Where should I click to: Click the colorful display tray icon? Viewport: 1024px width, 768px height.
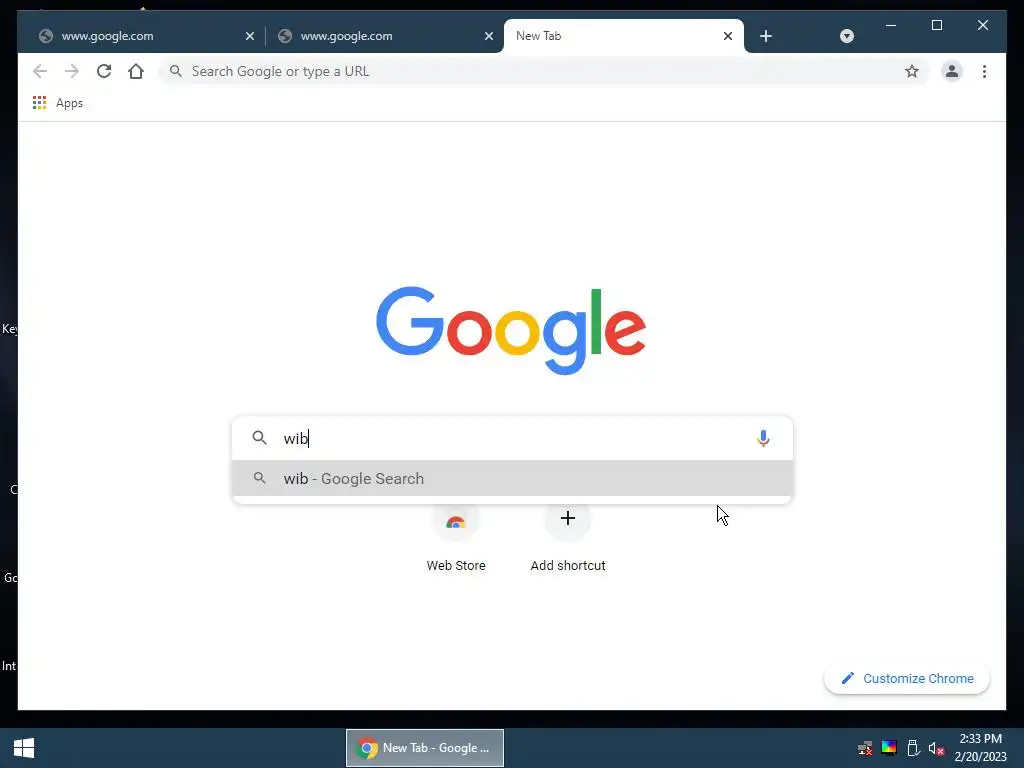tap(889, 748)
